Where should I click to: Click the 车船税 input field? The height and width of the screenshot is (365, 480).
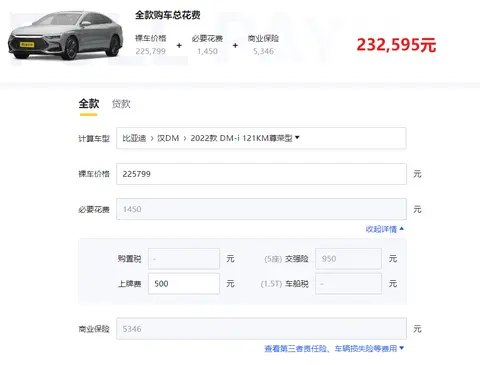tap(348, 284)
